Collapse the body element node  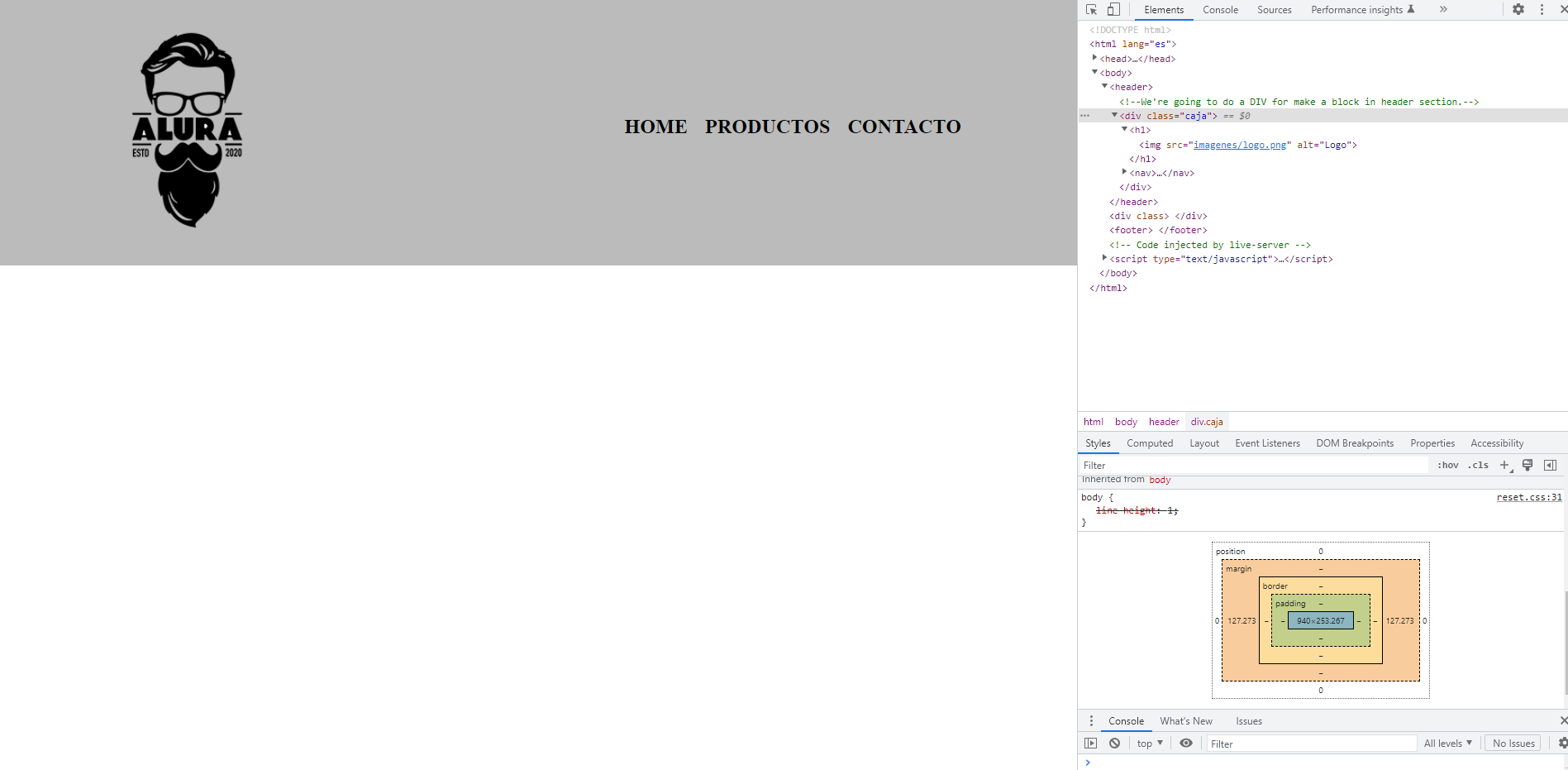pos(1095,73)
